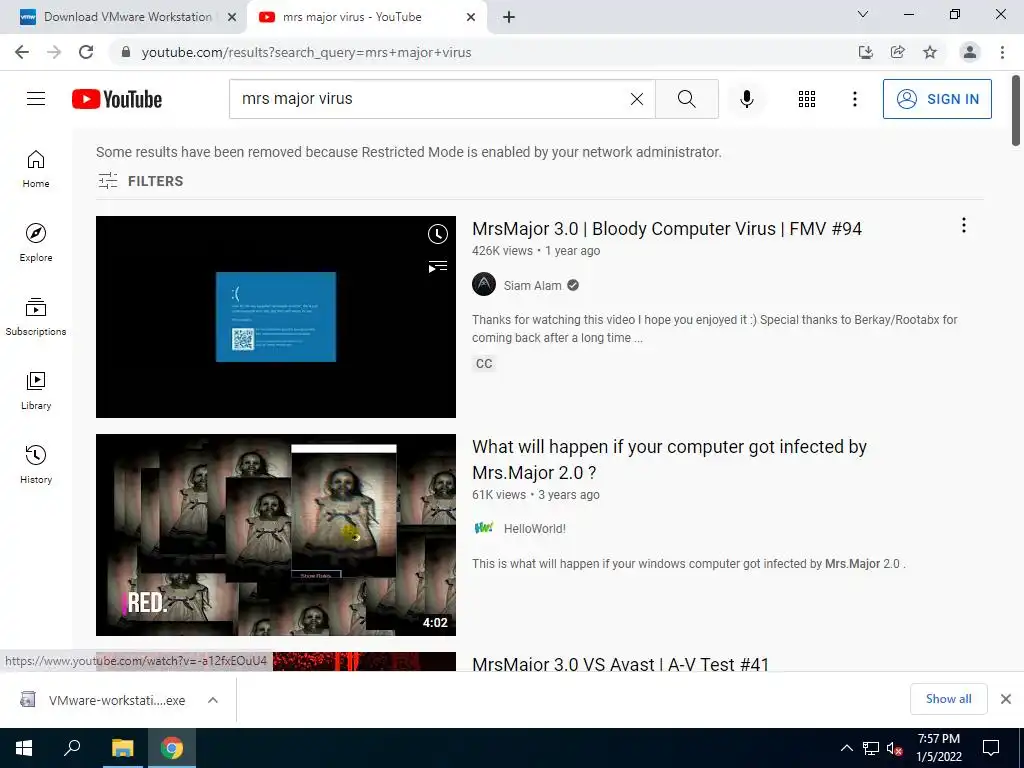Open Windows notification center
This screenshot has width=1024, height=768.
tap(991, 748)
